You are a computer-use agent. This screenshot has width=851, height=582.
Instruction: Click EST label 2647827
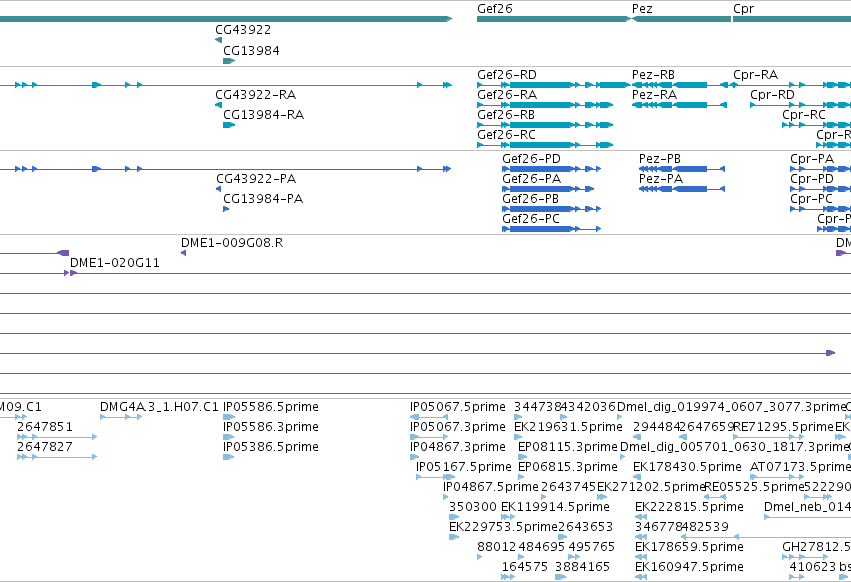point(45,447)
